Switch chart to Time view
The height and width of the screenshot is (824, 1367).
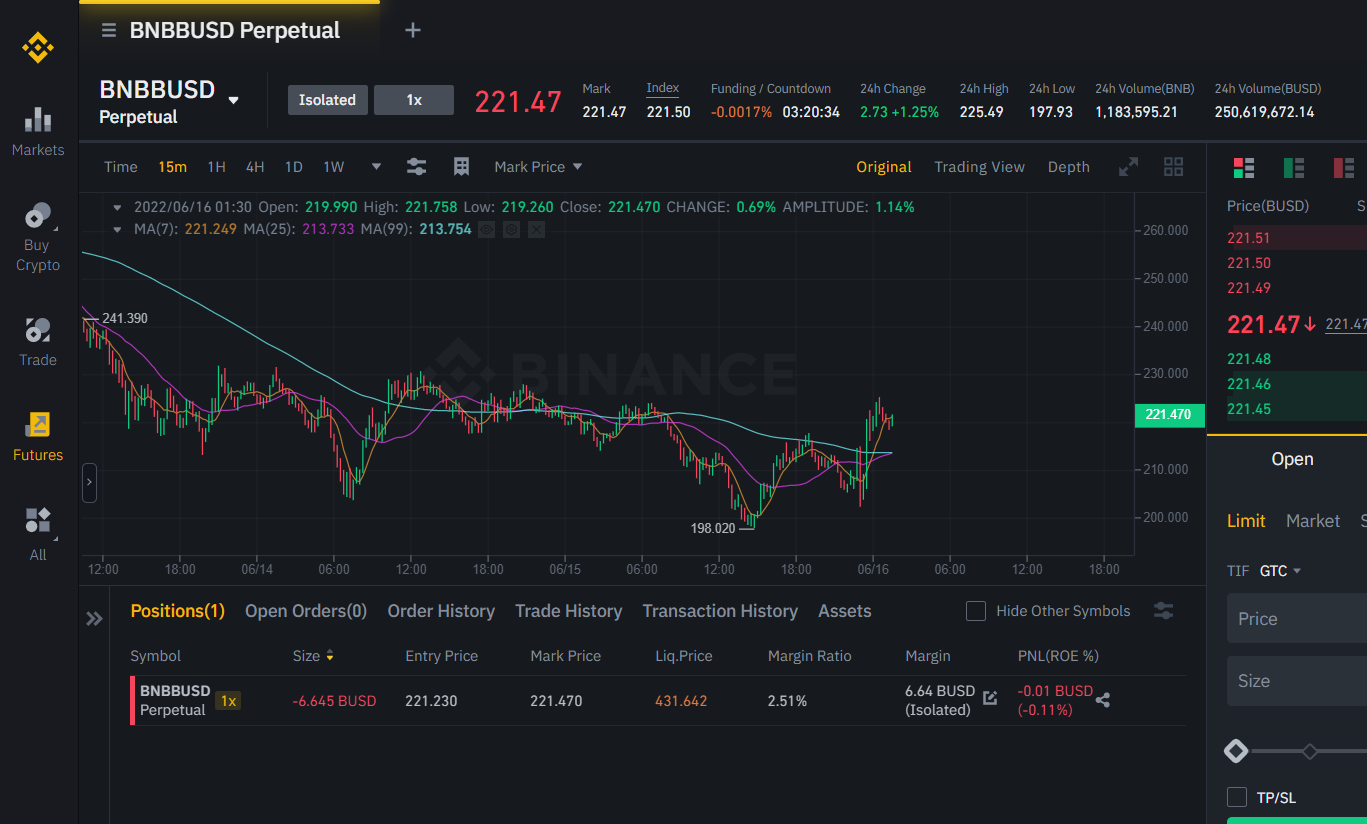click(x=121, y=167)
